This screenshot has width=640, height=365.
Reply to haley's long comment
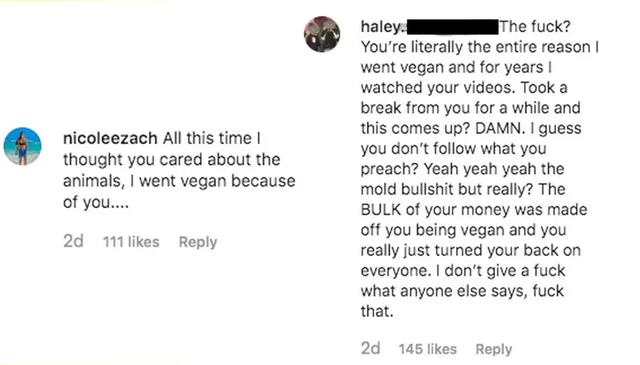pyautogui.click(x=493, y=349)
